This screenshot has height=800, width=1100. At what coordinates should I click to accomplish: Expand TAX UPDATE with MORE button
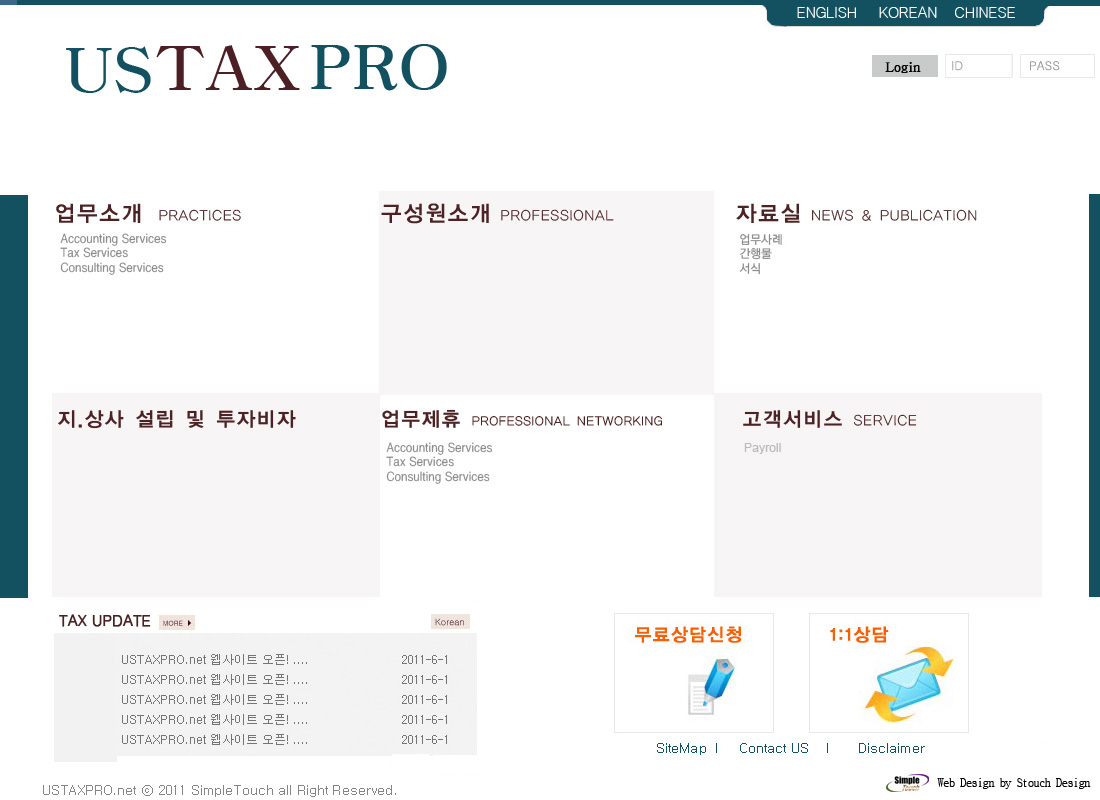click(x=177, y=623)
